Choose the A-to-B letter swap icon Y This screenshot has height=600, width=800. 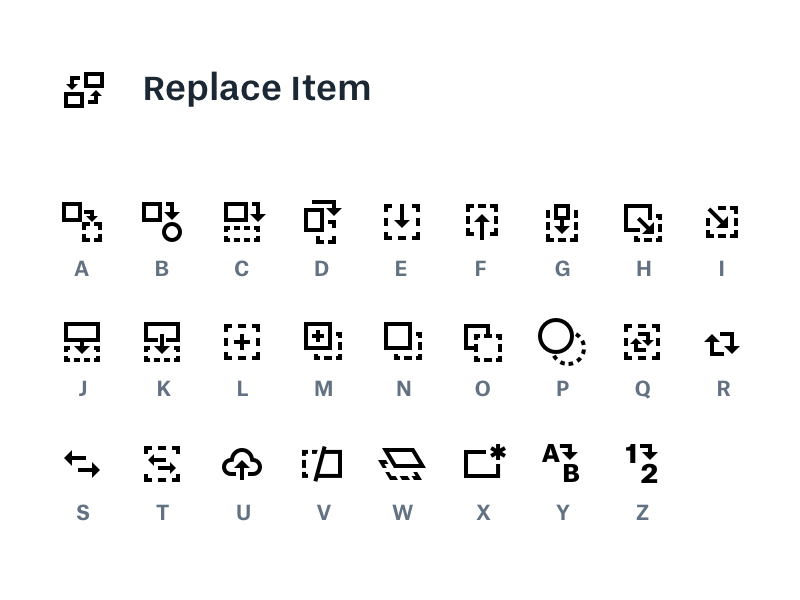pos(561,464)
